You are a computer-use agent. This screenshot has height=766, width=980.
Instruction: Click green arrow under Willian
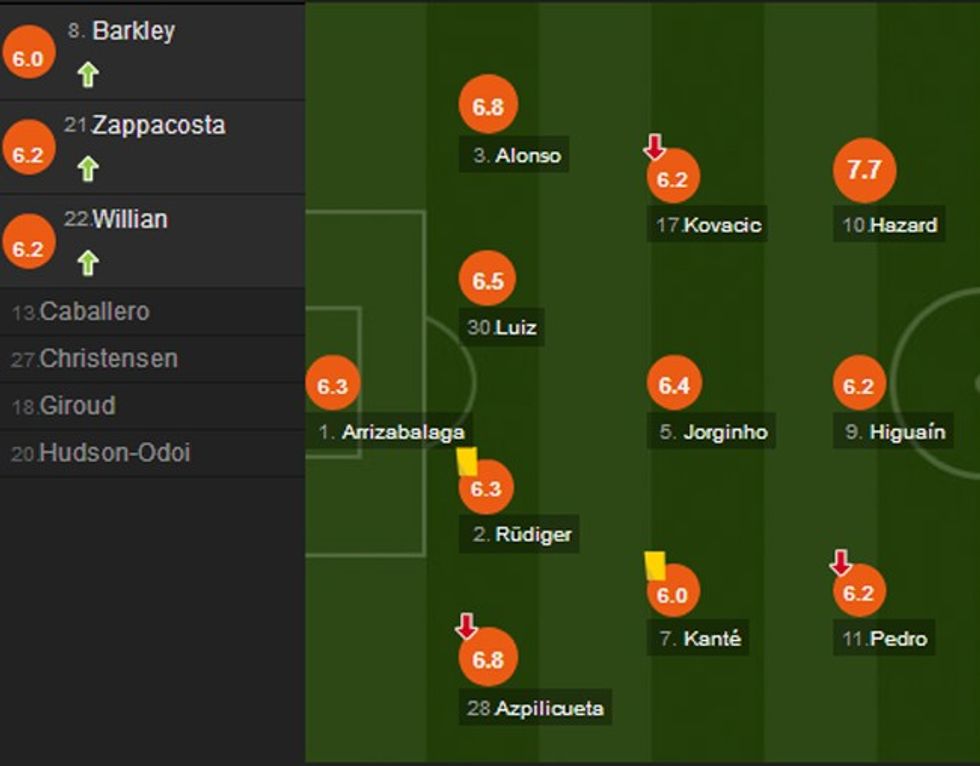(88, 263)
